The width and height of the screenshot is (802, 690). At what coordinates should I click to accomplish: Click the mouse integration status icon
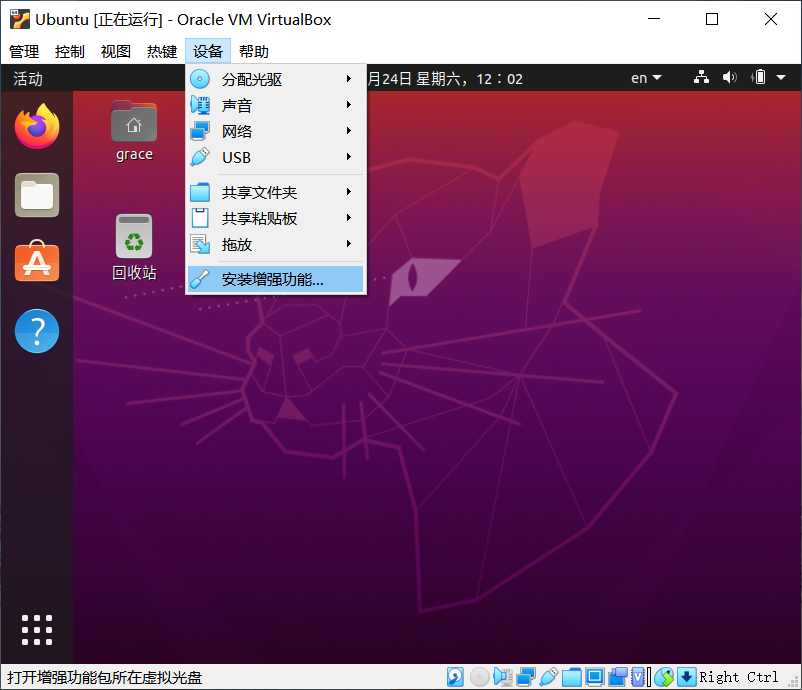664,677
